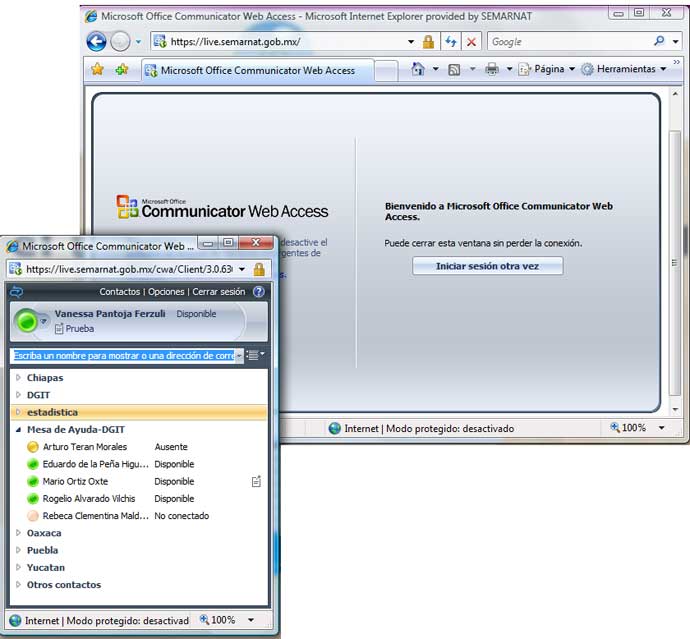Viewport: 690px width, 639px height.
Task: Open the Communicator window zoom dropdown
Action: pyautogui.click(x=251, y=620)
